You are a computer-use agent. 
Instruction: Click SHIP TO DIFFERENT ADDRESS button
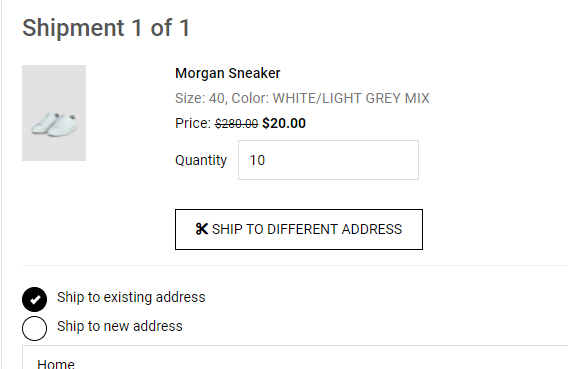299,229
